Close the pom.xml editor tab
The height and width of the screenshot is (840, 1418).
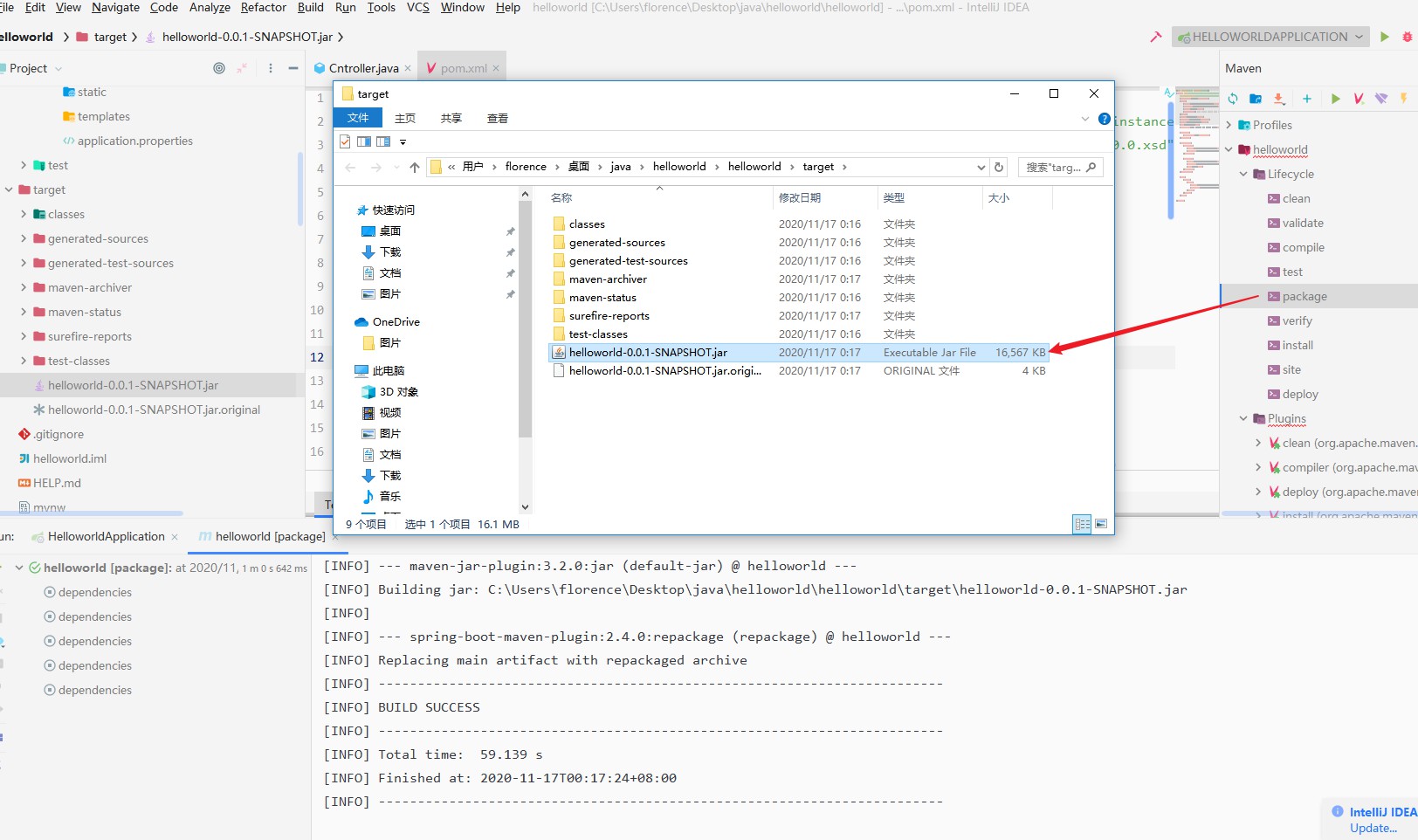pos(496,68)
